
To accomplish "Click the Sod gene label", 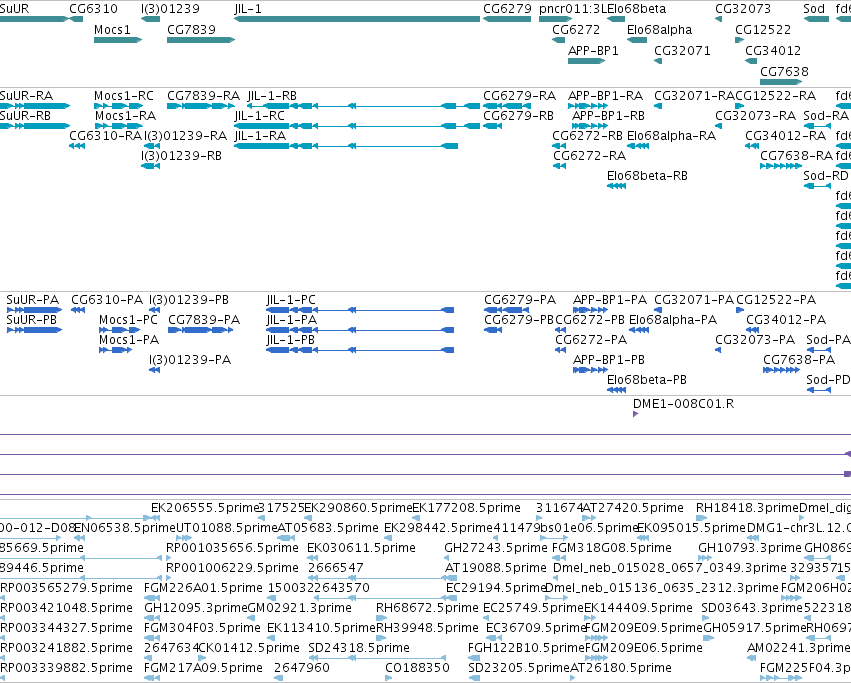I will coord(814,9).
